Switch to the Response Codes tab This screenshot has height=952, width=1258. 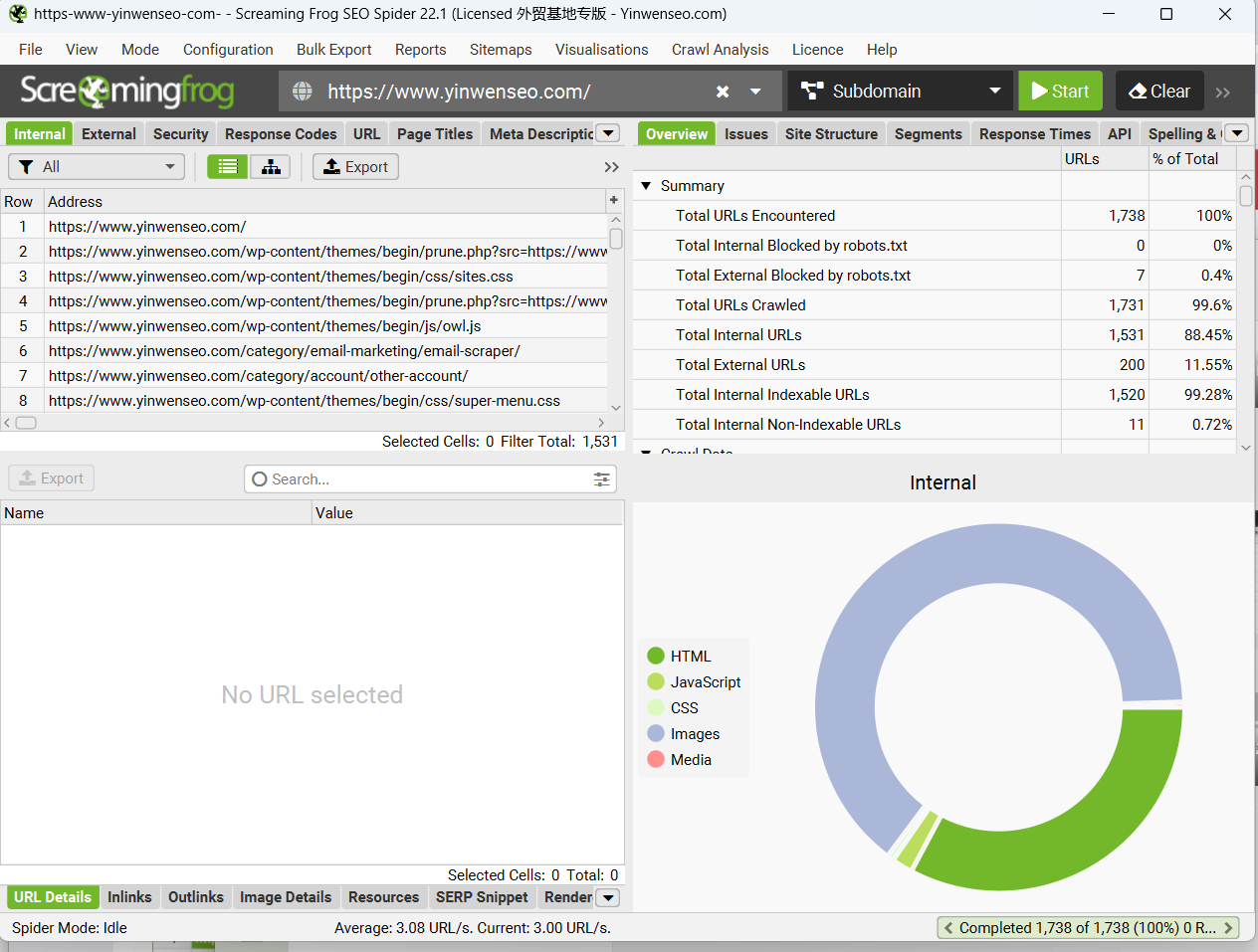click(281, 134)
